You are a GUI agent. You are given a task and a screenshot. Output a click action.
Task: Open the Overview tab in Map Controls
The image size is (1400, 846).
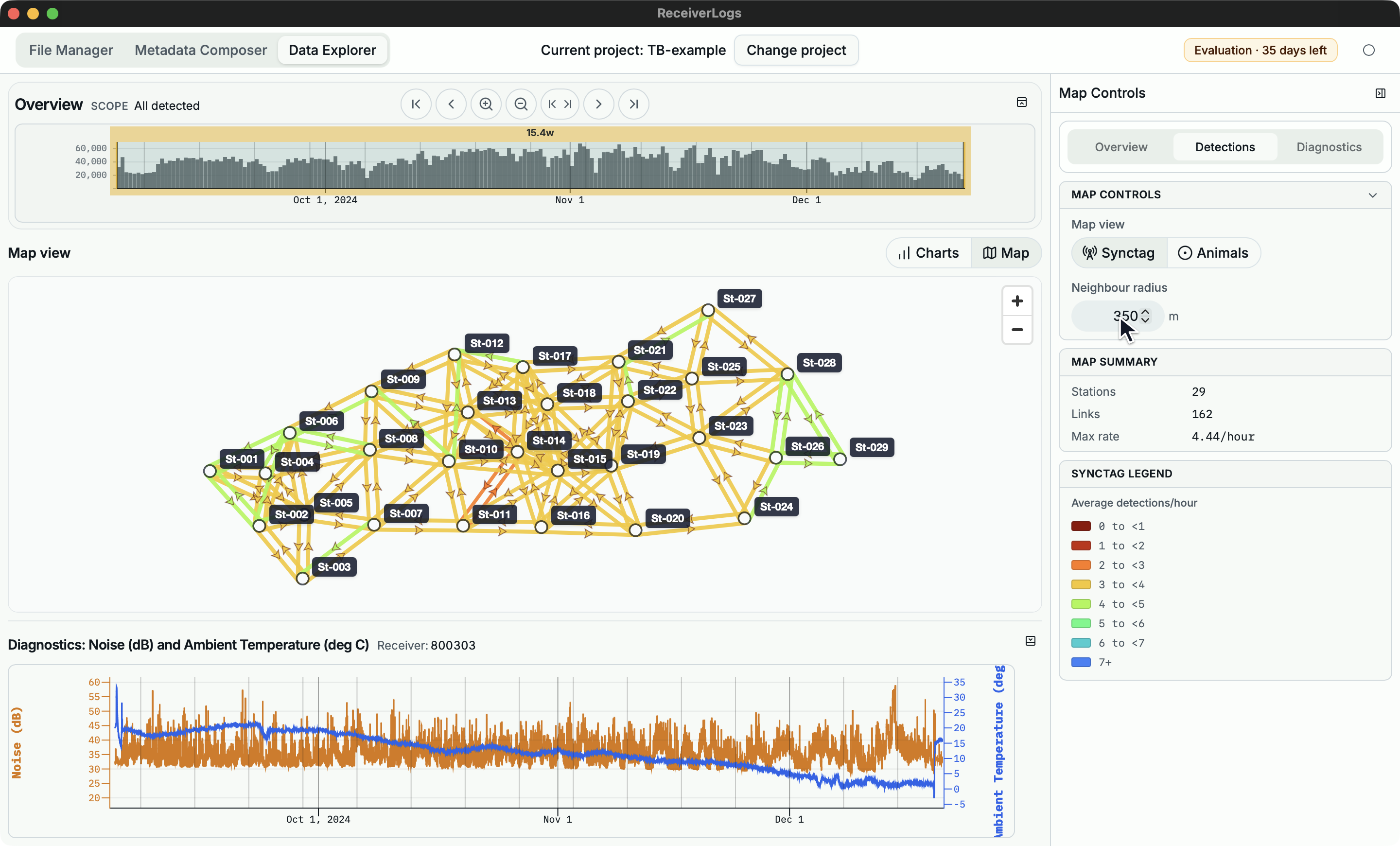1120,147
